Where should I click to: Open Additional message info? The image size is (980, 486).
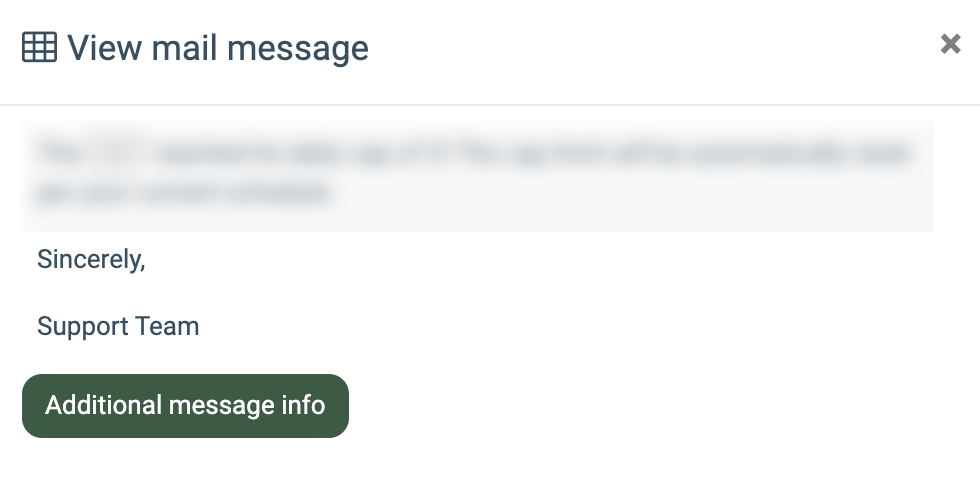tap(185, 405)
